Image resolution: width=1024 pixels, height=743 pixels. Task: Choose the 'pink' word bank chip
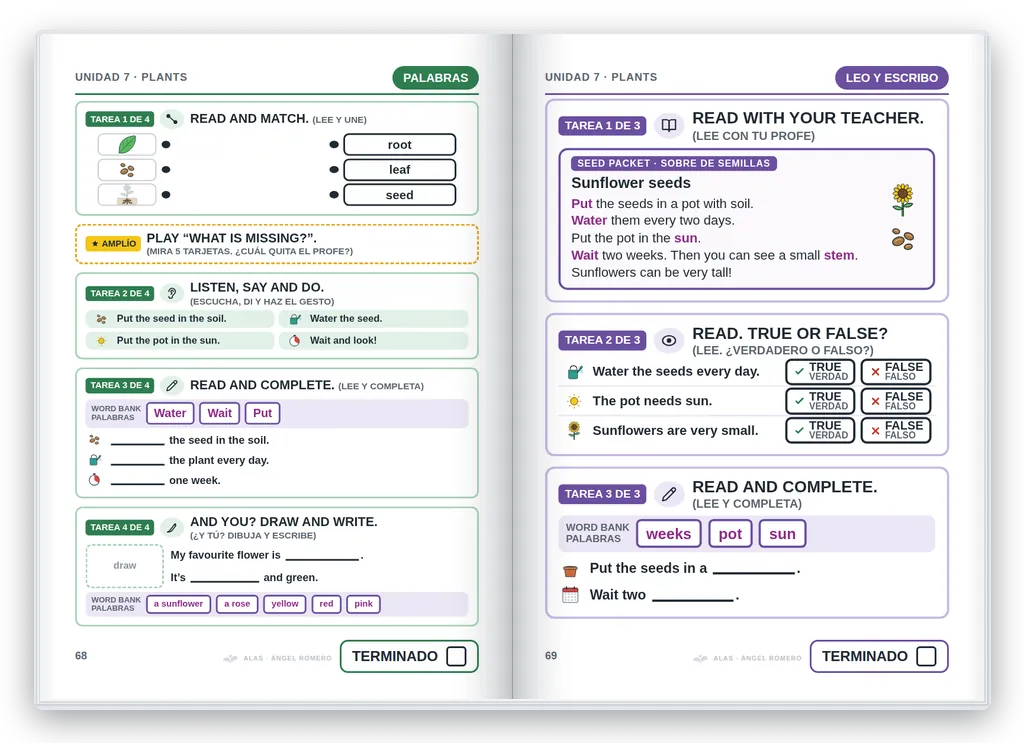(x=364, y=604)
